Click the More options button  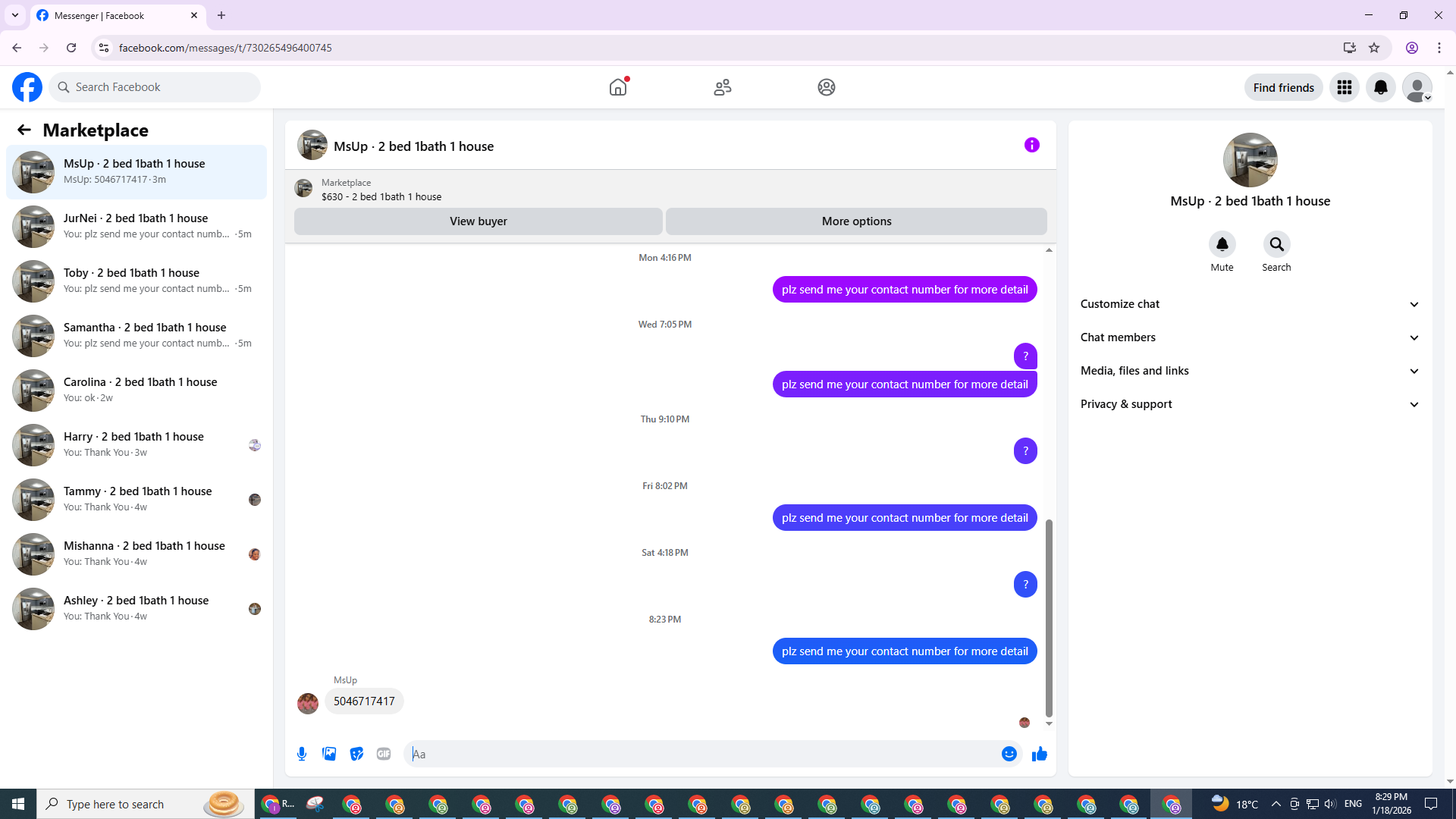click(856, 221)
